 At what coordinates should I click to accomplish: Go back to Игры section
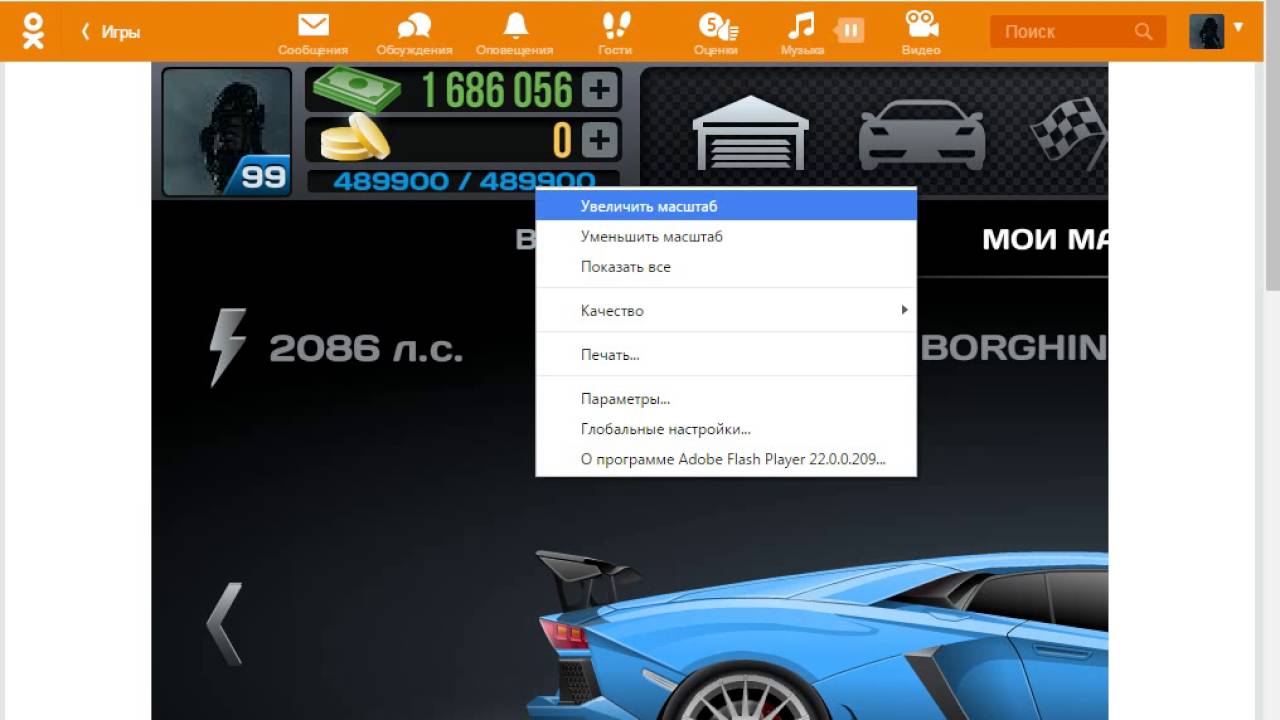pos(111,32)
